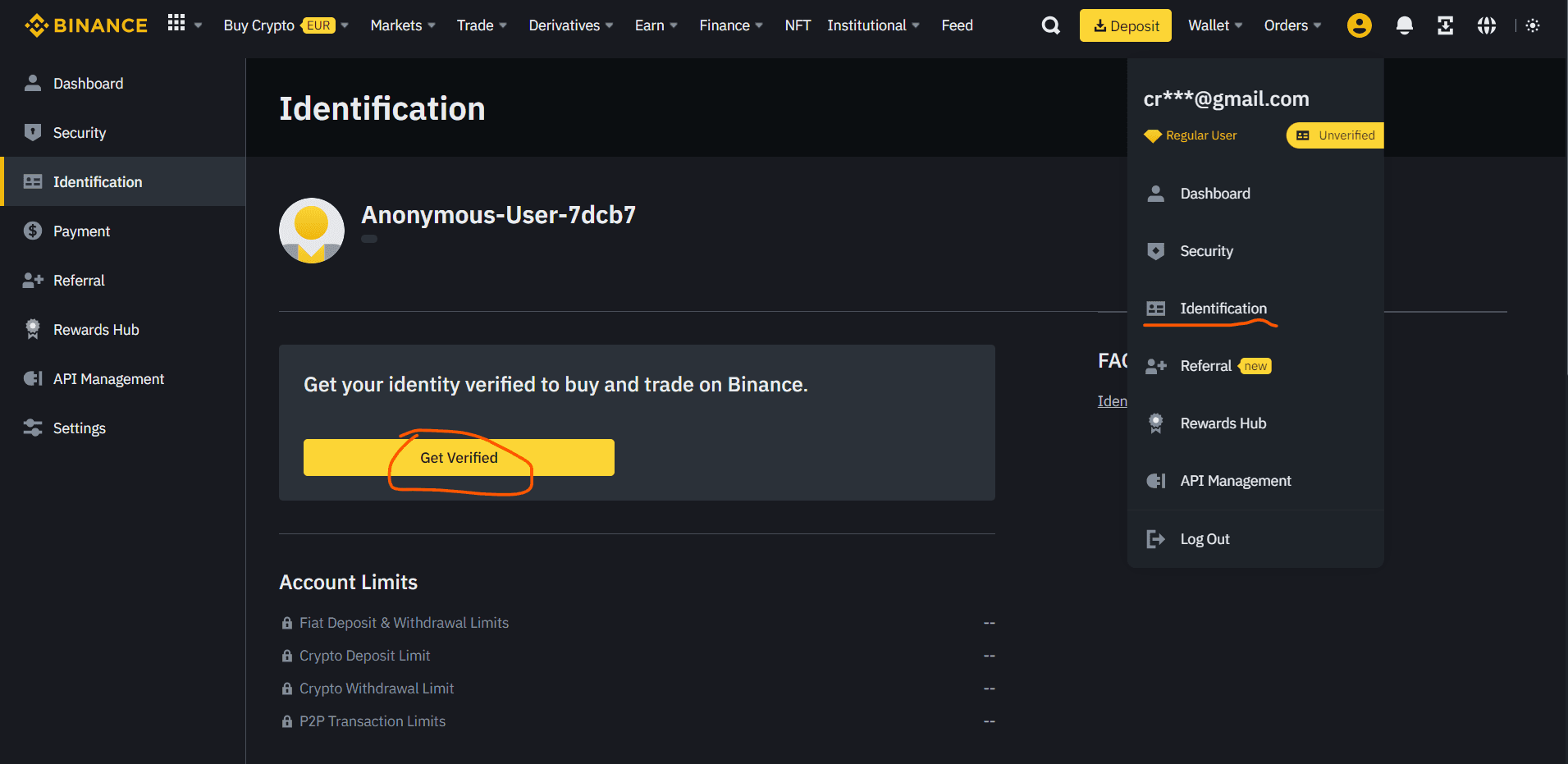This screenshot has width=1568, height=764.
Task: Click the Log Out arrow icon
Action: tap(1155, 539)
